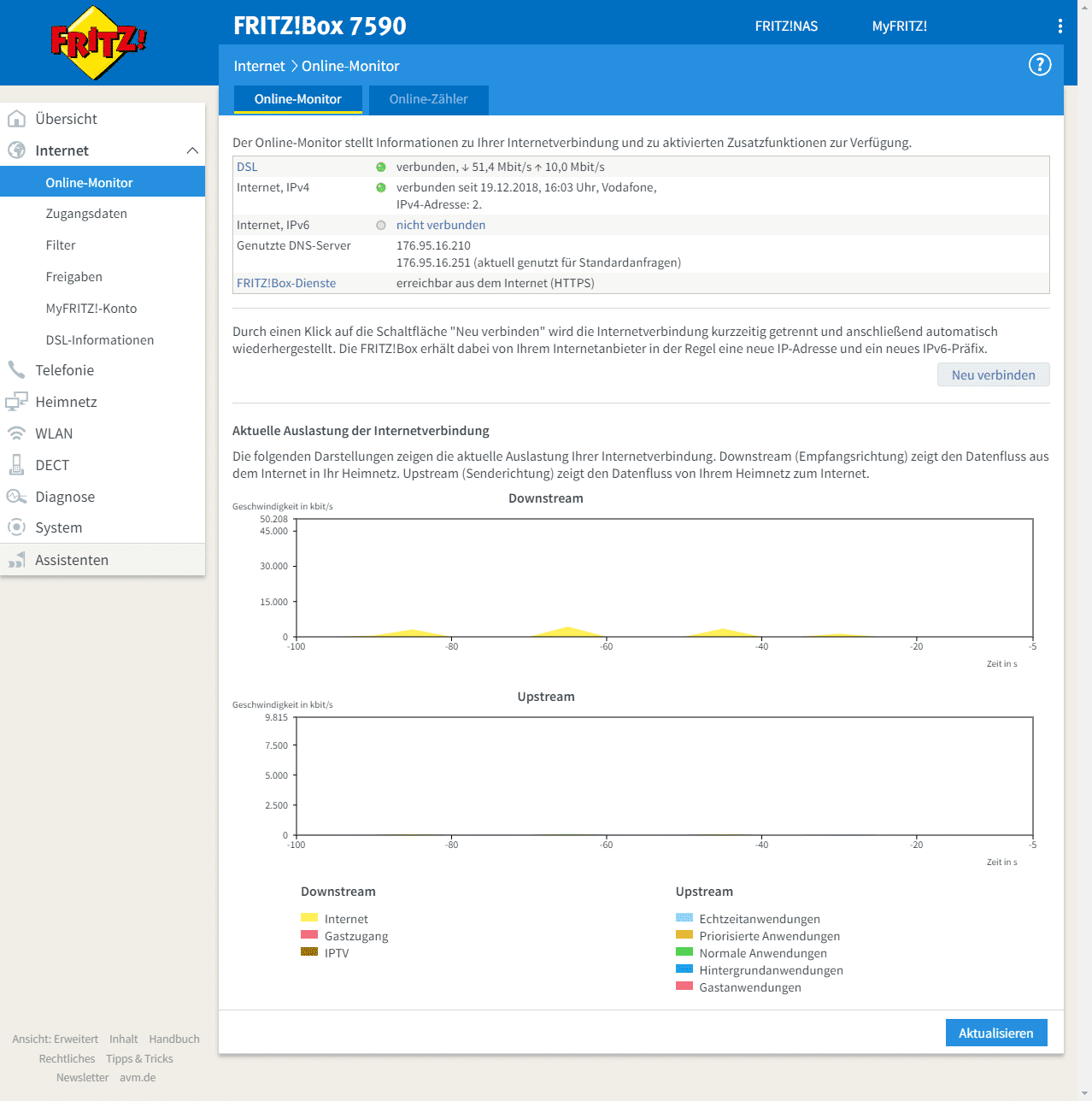Click the System gear icon
Screen dimensions: 1092x1101
[16, 527]
